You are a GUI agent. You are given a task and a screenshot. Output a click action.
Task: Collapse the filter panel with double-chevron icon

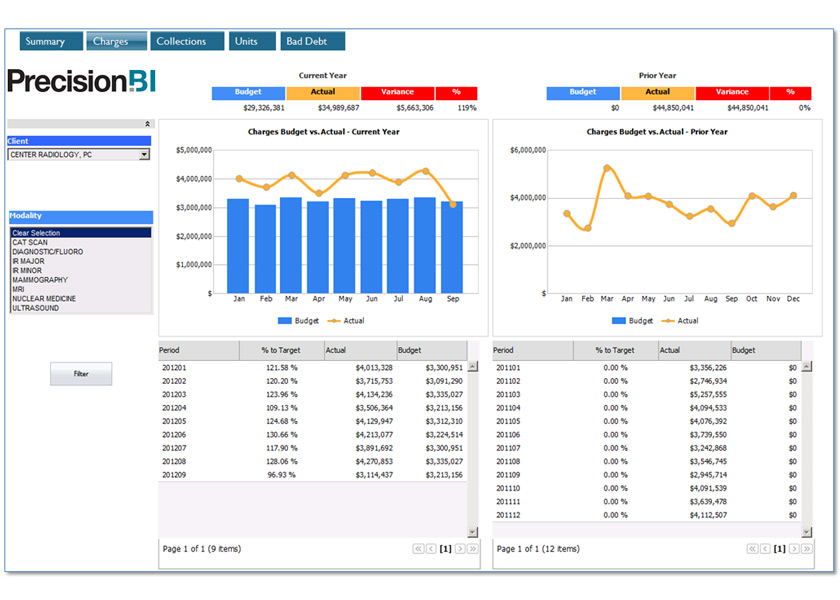(147, 124)
